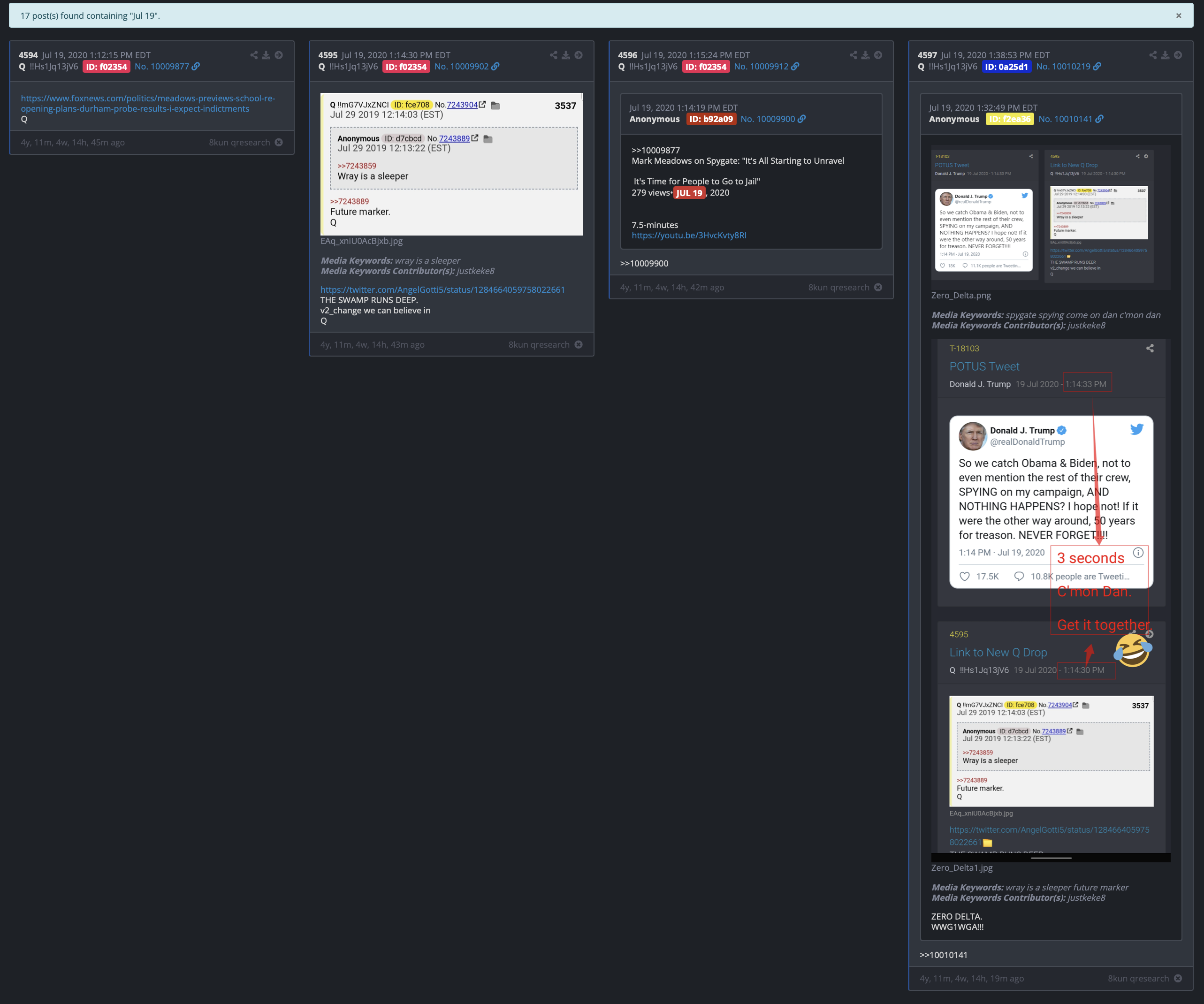Open post 4594 via its arrow icon
Image resolution: width=1204 pixels, height=1004 pixels.
(x=279, y=55)
